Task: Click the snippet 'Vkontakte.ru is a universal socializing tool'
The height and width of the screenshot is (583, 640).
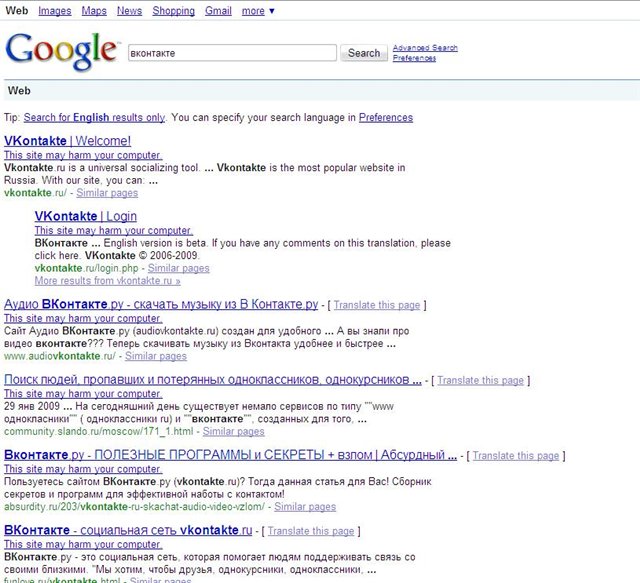Action: (x=102, y=168)
